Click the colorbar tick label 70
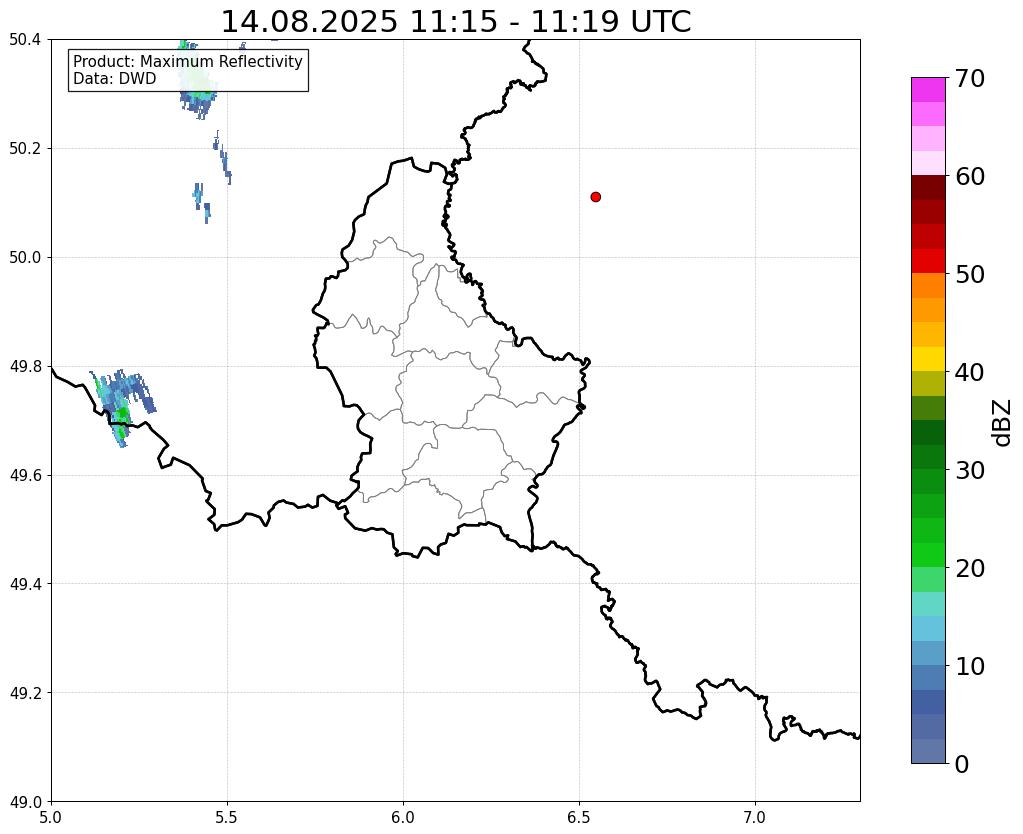The image size is (1023, 834). tap(970, 78)
